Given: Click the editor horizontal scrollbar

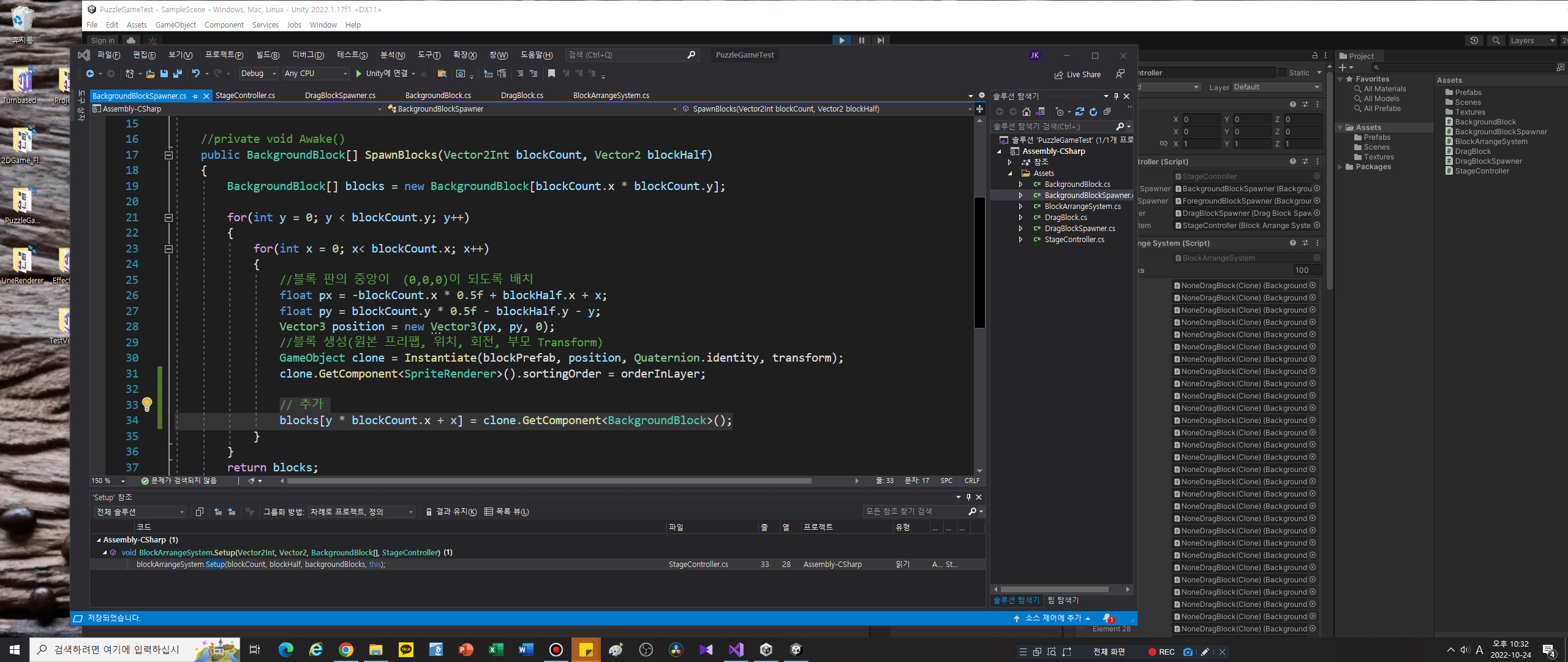Looking at the screenshot, I should (x=549, y=481).
